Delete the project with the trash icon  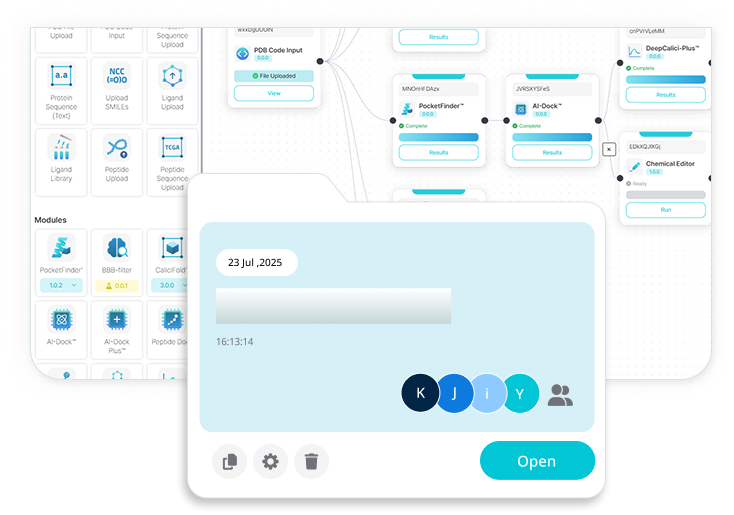tap(311, 461)
